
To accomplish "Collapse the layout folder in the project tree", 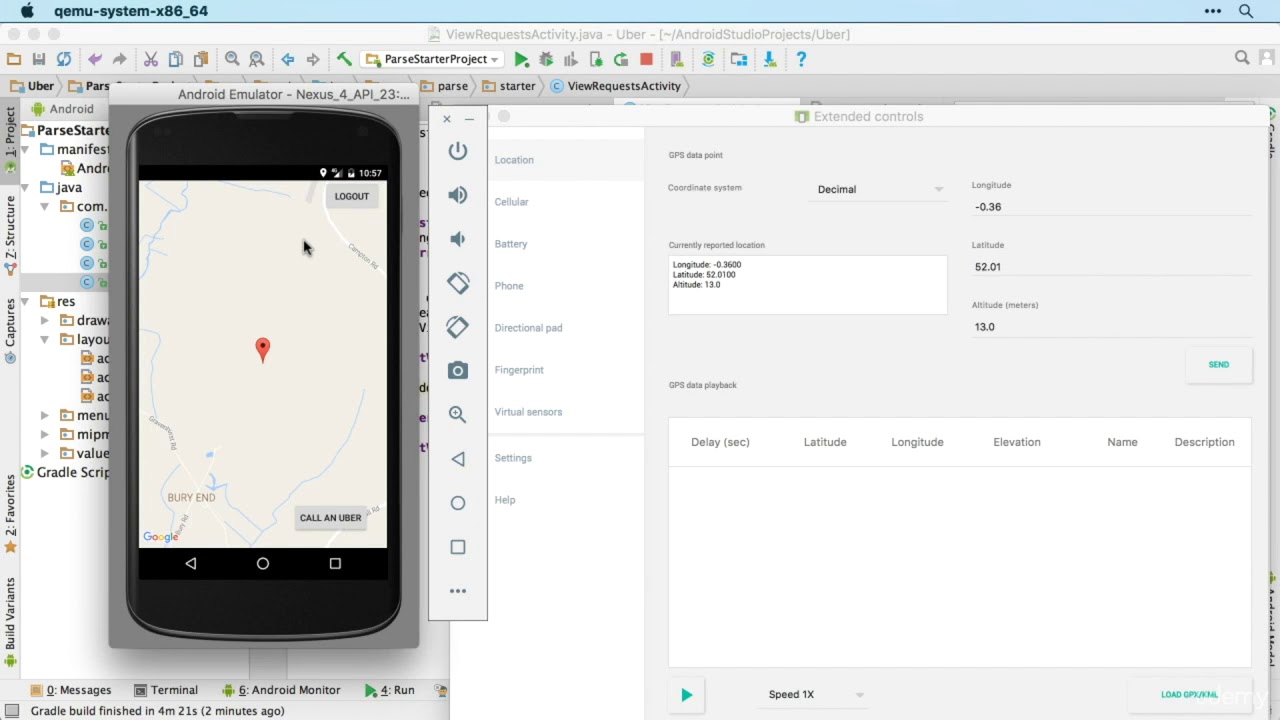I will point(45,339).
